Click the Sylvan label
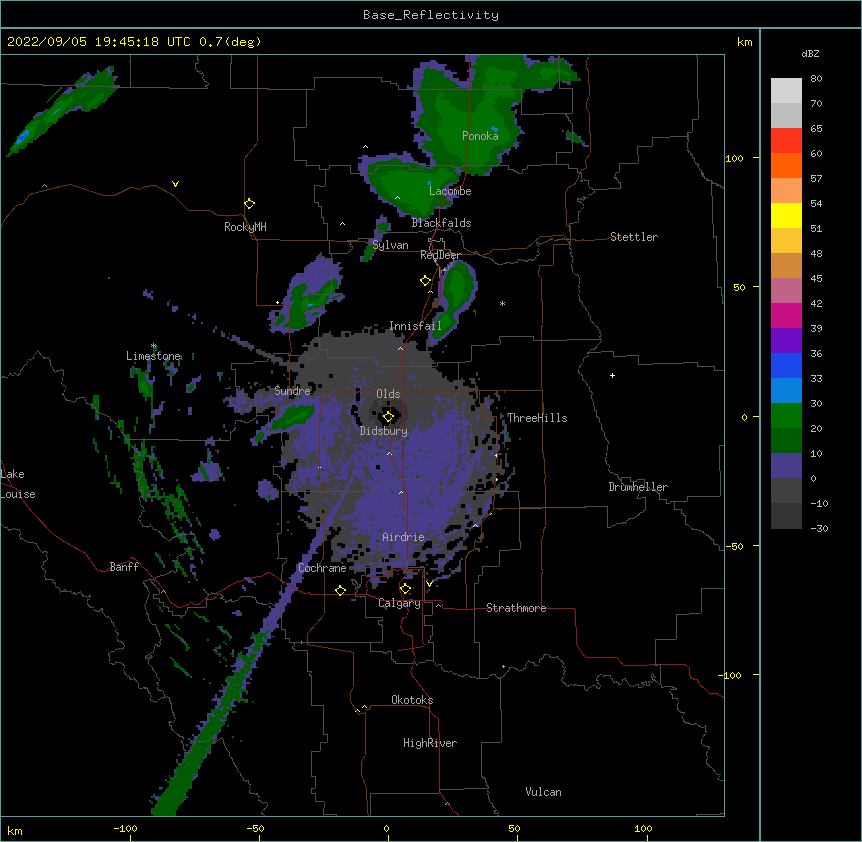 tap(390, 245)
